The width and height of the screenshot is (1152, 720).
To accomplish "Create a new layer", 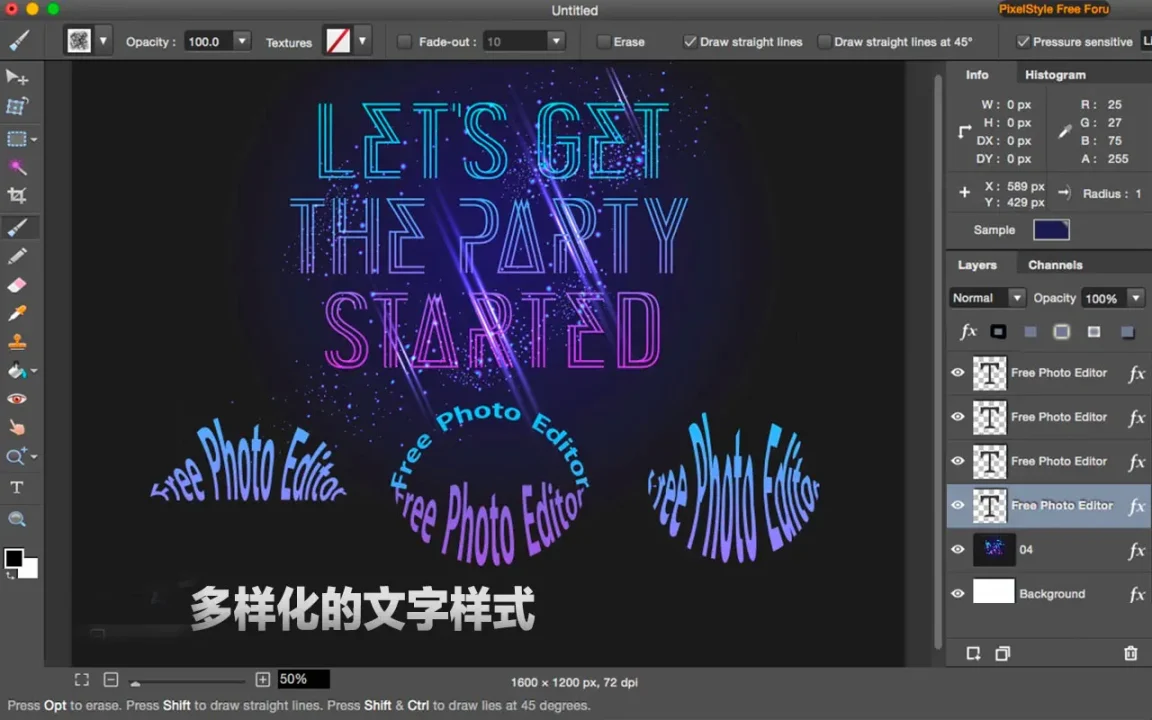I will 973,653.
